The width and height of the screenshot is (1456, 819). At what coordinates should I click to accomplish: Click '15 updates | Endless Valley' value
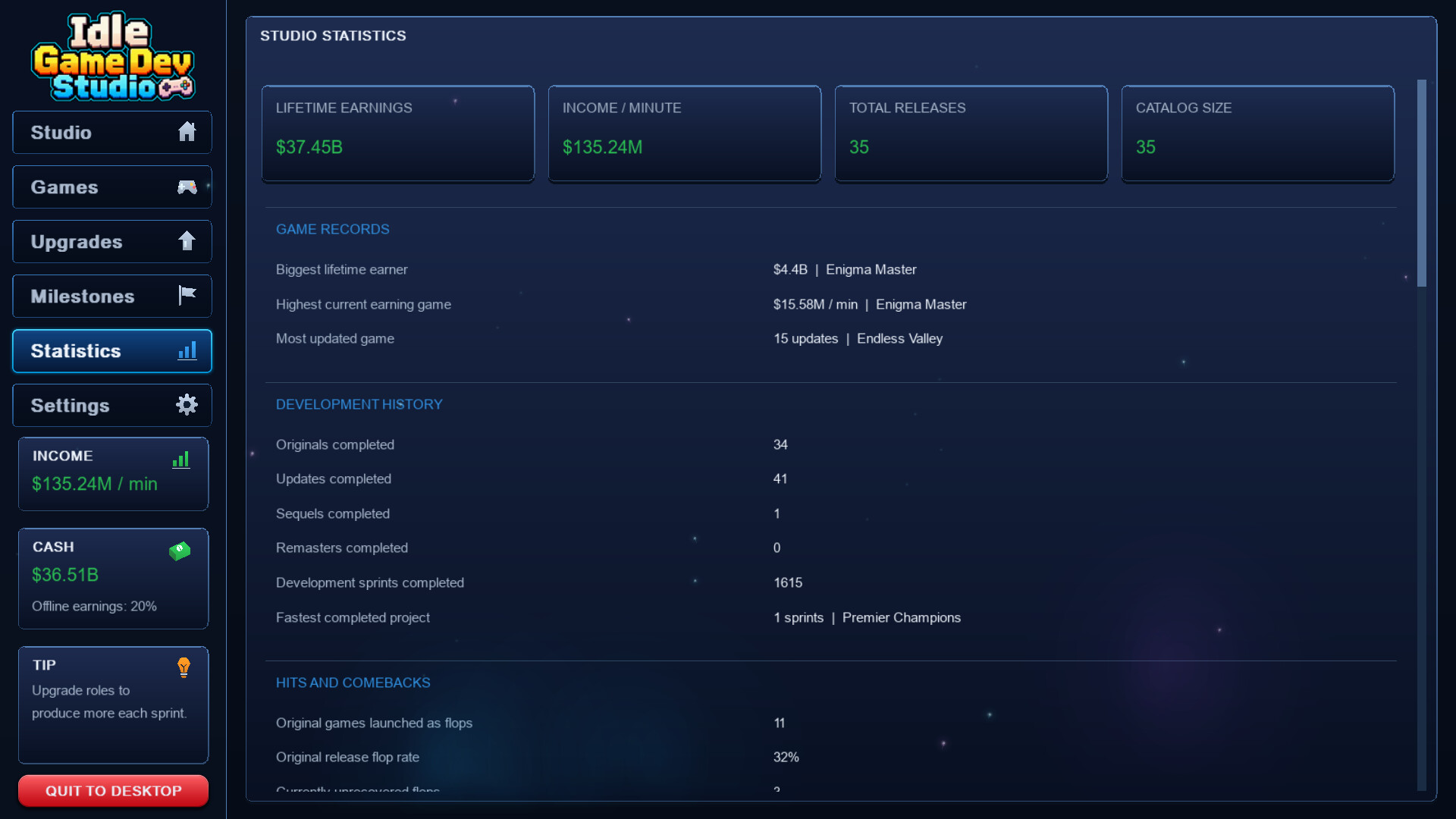tap(858, 338)
